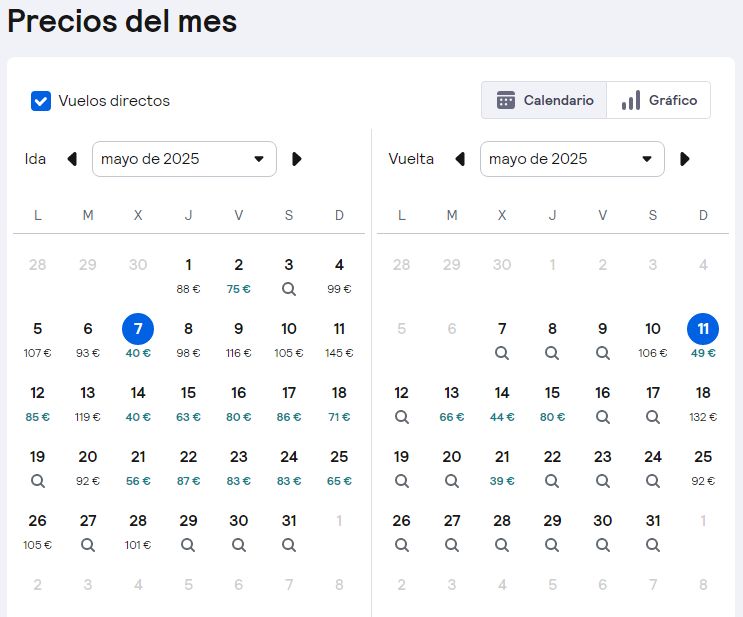Search price for May 3 departure

pyautogui.click(x=289, y=289)
